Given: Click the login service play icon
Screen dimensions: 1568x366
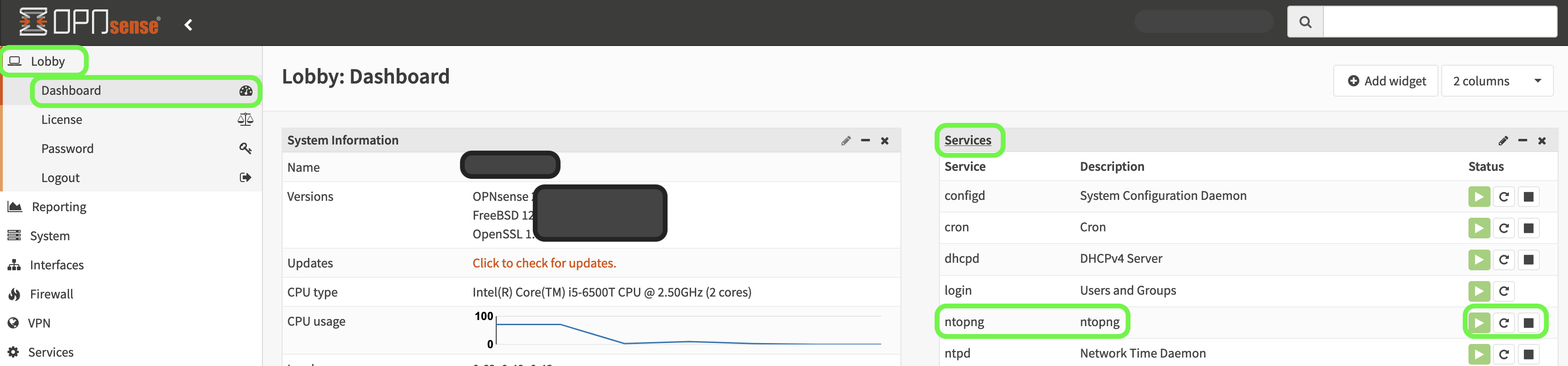Looking at the screenshot, I should coord(1479,292).
